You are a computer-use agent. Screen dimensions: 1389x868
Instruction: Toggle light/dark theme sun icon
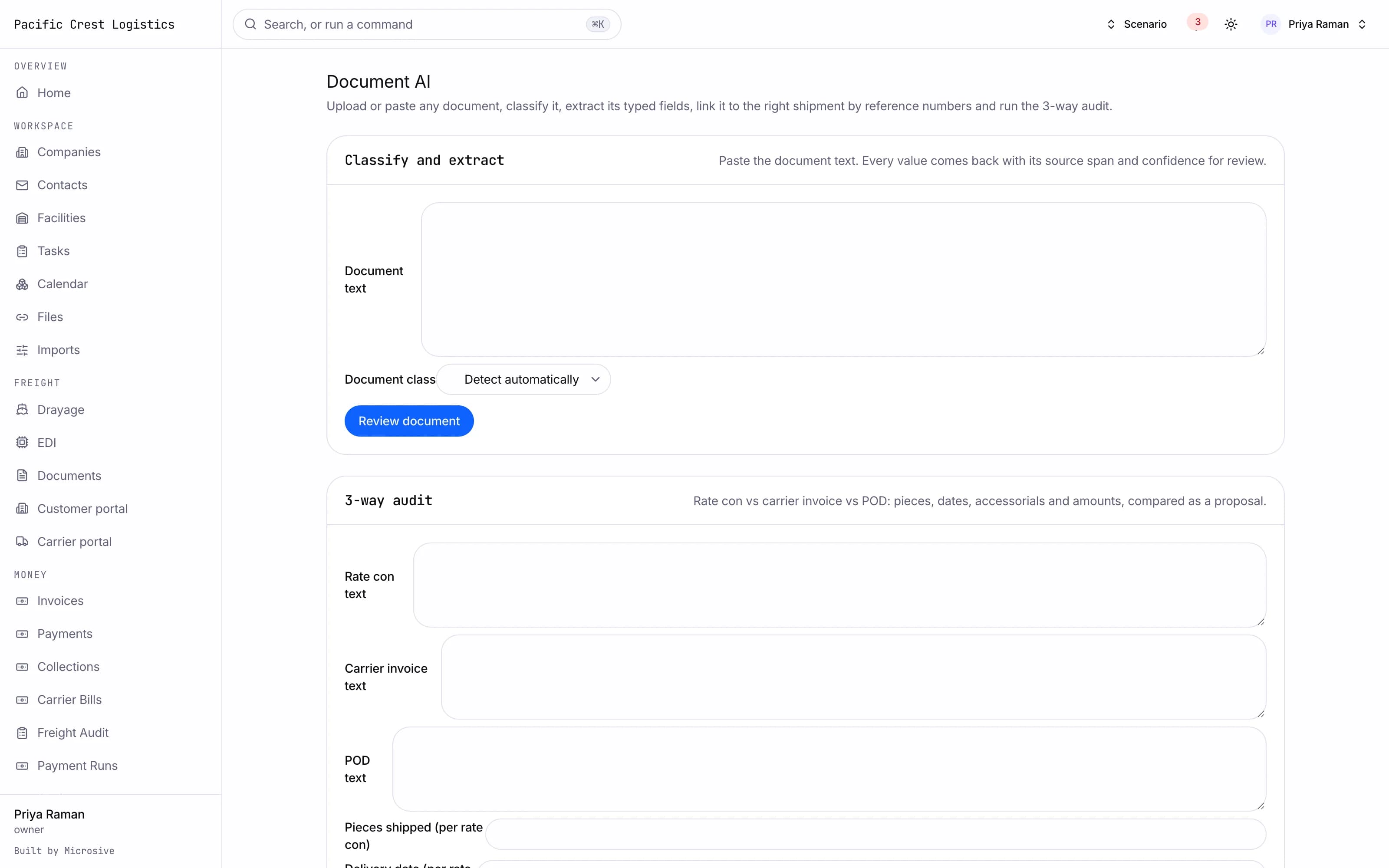click(1231, 24)
